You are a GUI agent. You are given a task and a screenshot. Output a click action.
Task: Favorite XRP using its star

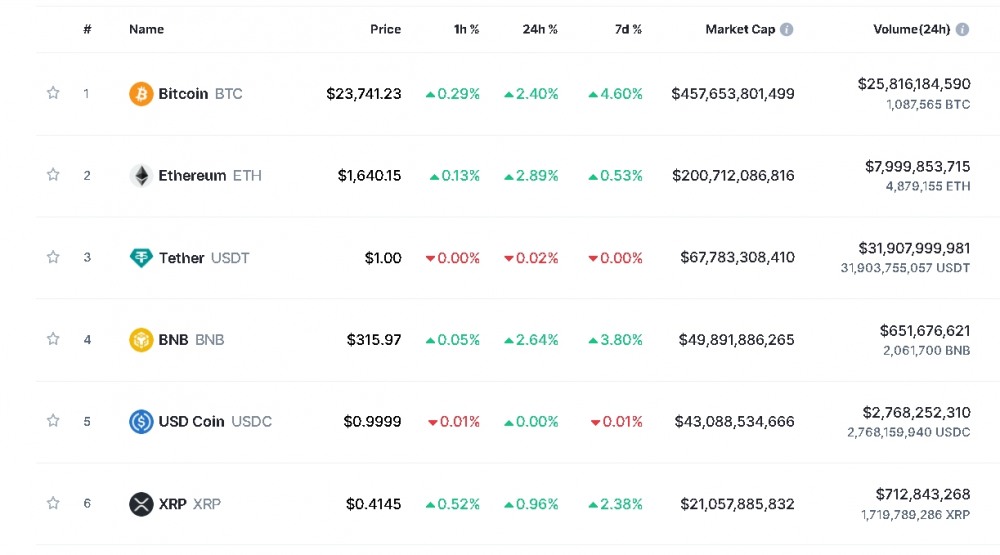(x=53, y=503)
